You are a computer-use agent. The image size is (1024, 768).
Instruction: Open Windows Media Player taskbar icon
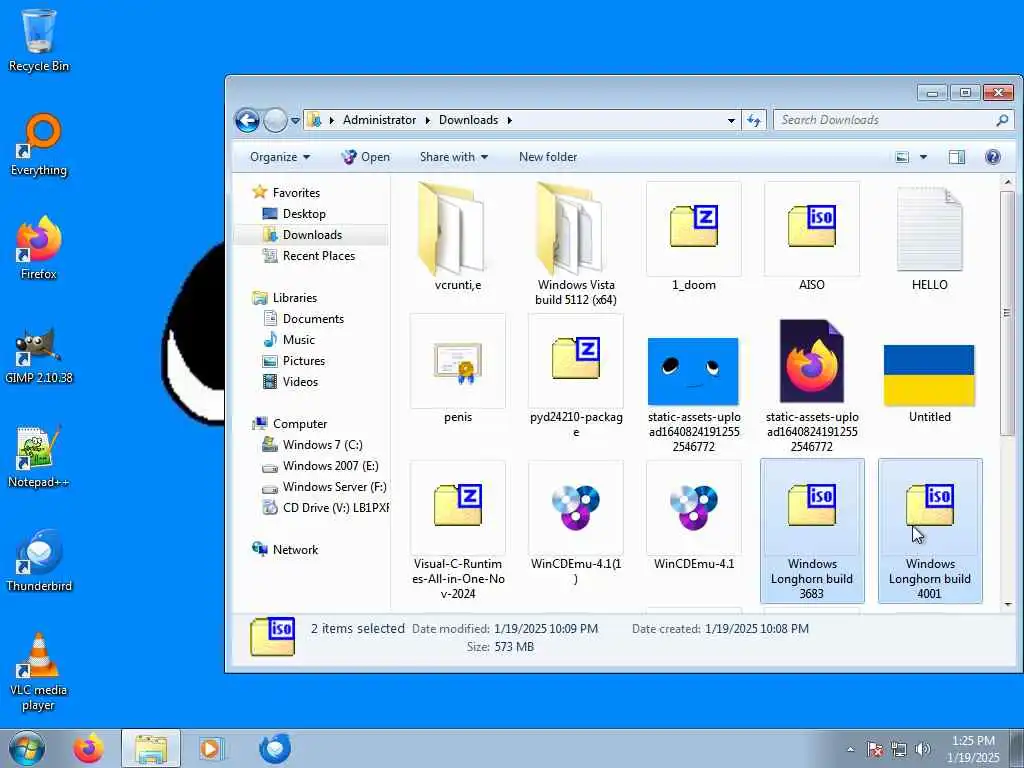pos(210,748)
